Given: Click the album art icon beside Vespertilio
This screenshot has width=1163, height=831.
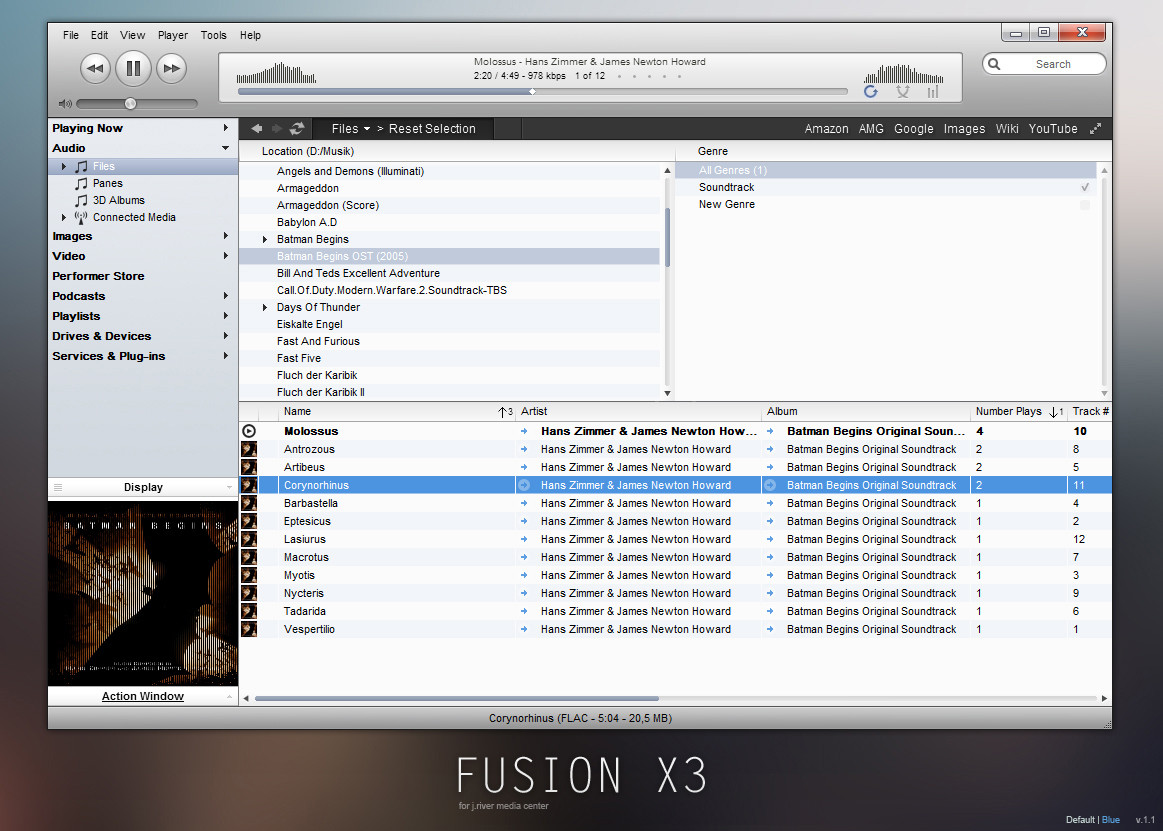Looking at the screenshot, I should 249,629.
